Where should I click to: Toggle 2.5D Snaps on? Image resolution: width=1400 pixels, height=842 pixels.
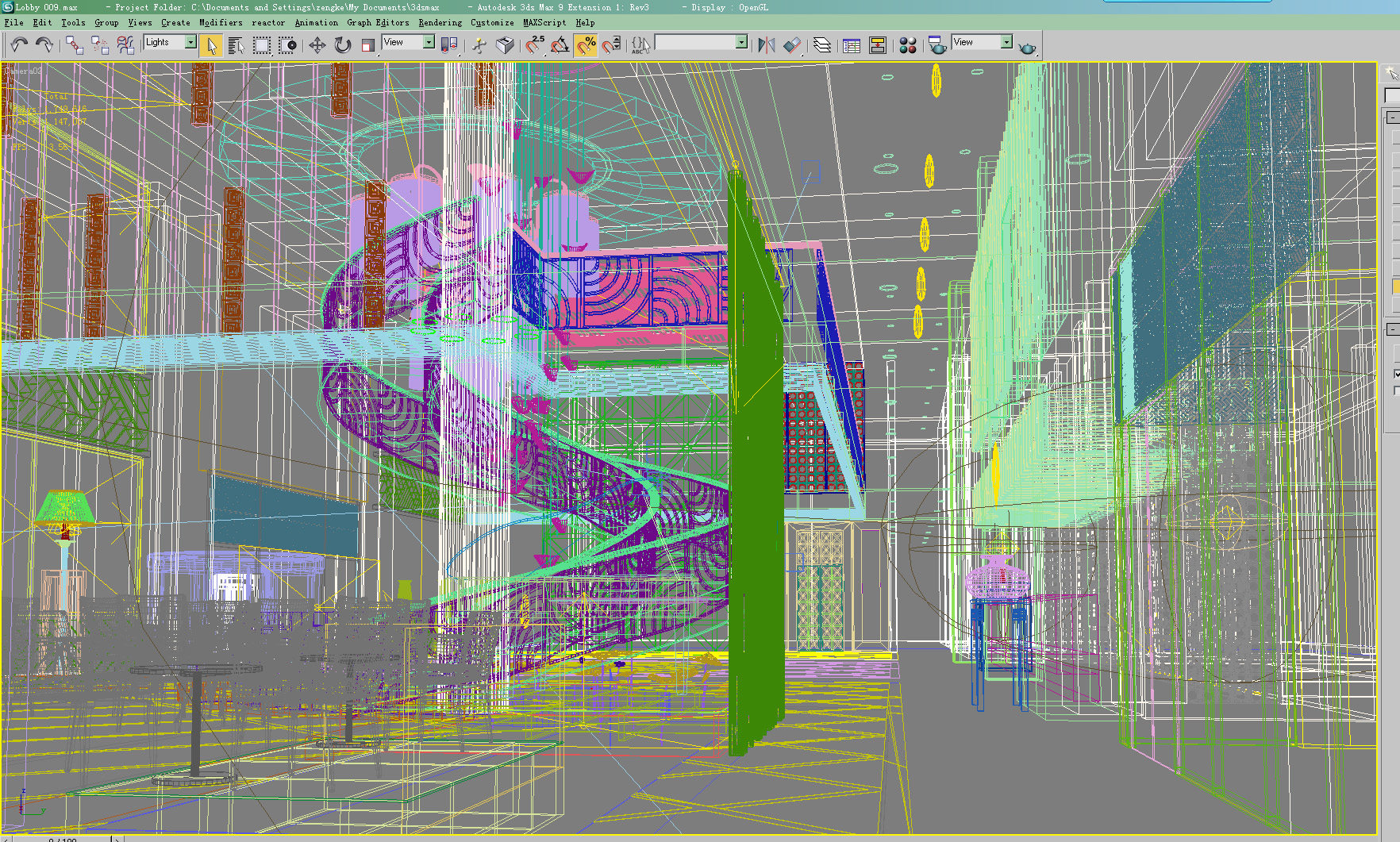(537, 45)
